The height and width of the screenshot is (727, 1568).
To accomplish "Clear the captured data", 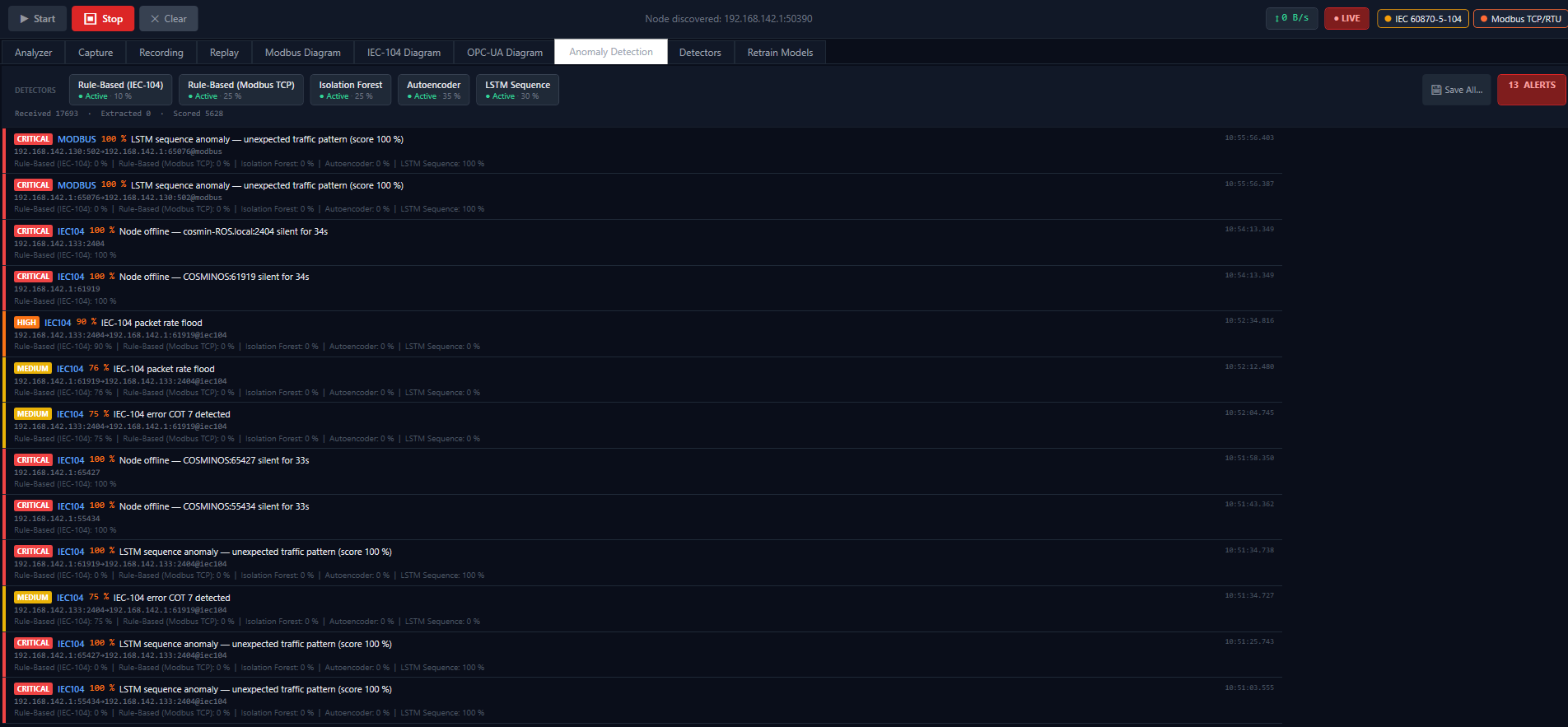I will point(168,18).
